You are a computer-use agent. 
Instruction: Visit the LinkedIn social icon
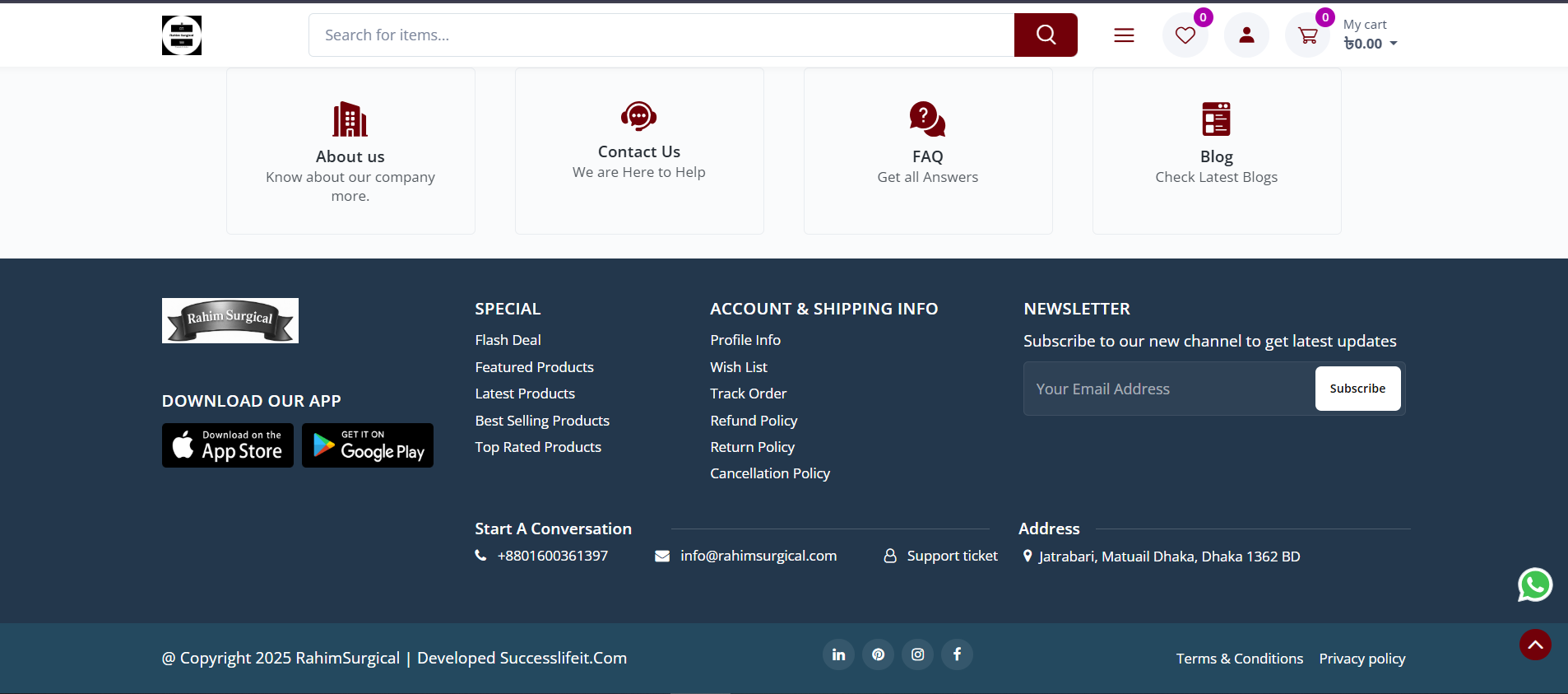838,654
